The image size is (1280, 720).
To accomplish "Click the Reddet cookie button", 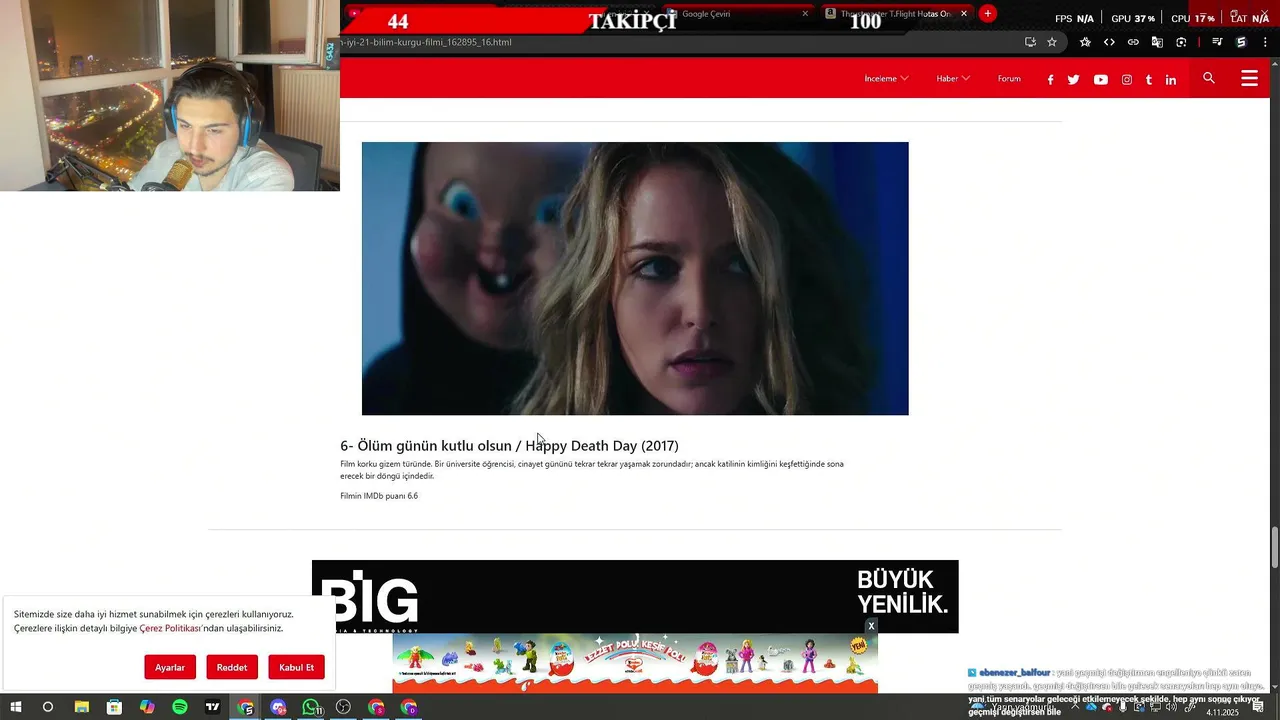I will pos(232,667).
